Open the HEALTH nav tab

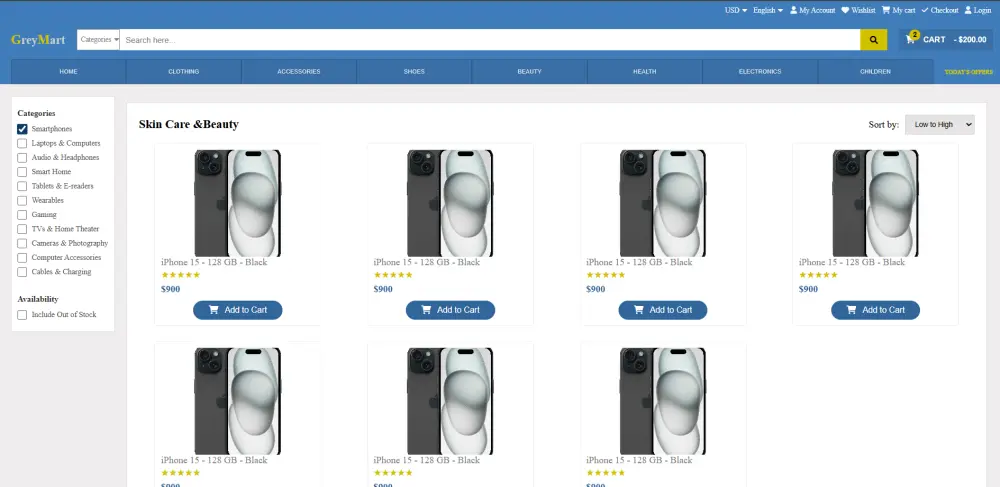[645, 71]
